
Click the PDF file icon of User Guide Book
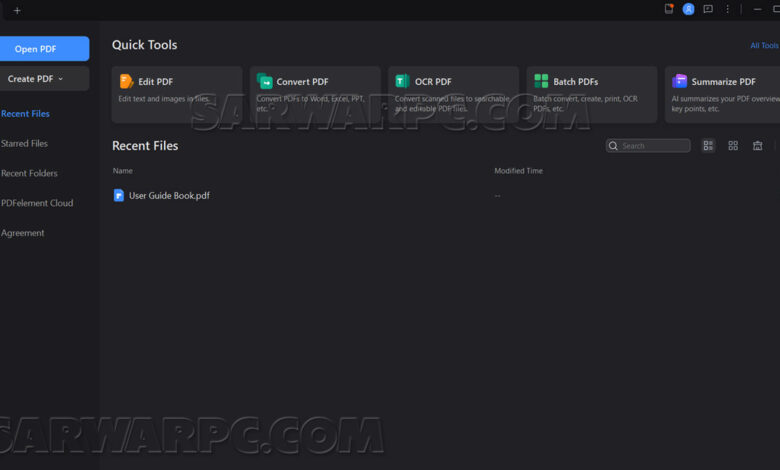click(118, 195)
